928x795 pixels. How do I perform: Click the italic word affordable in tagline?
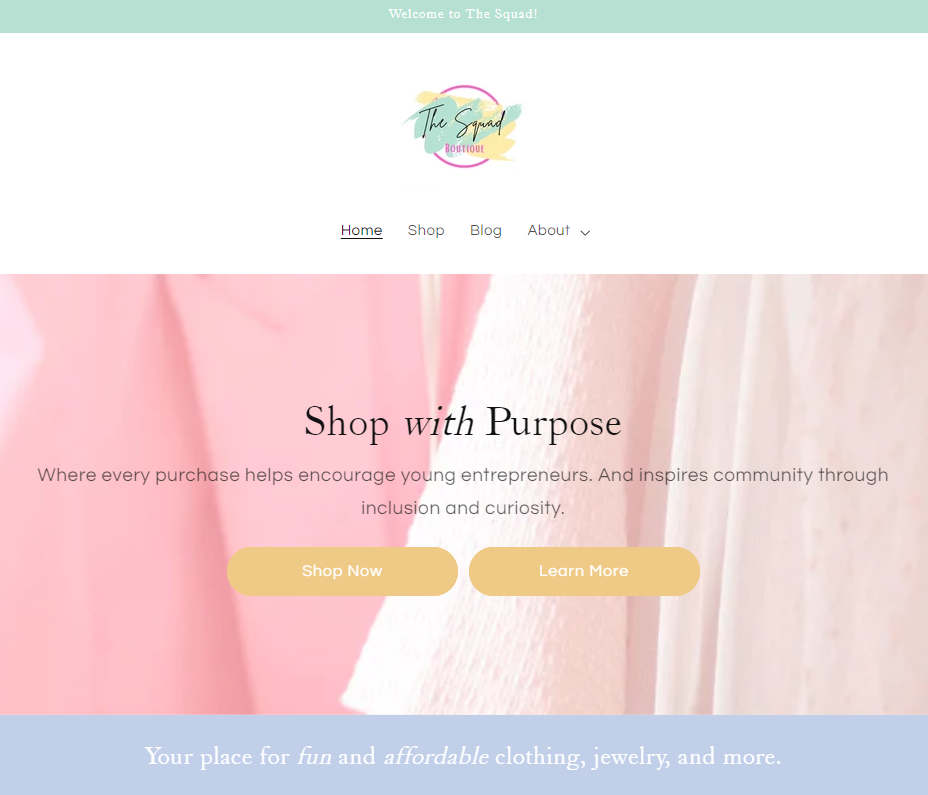coord(436,757)
